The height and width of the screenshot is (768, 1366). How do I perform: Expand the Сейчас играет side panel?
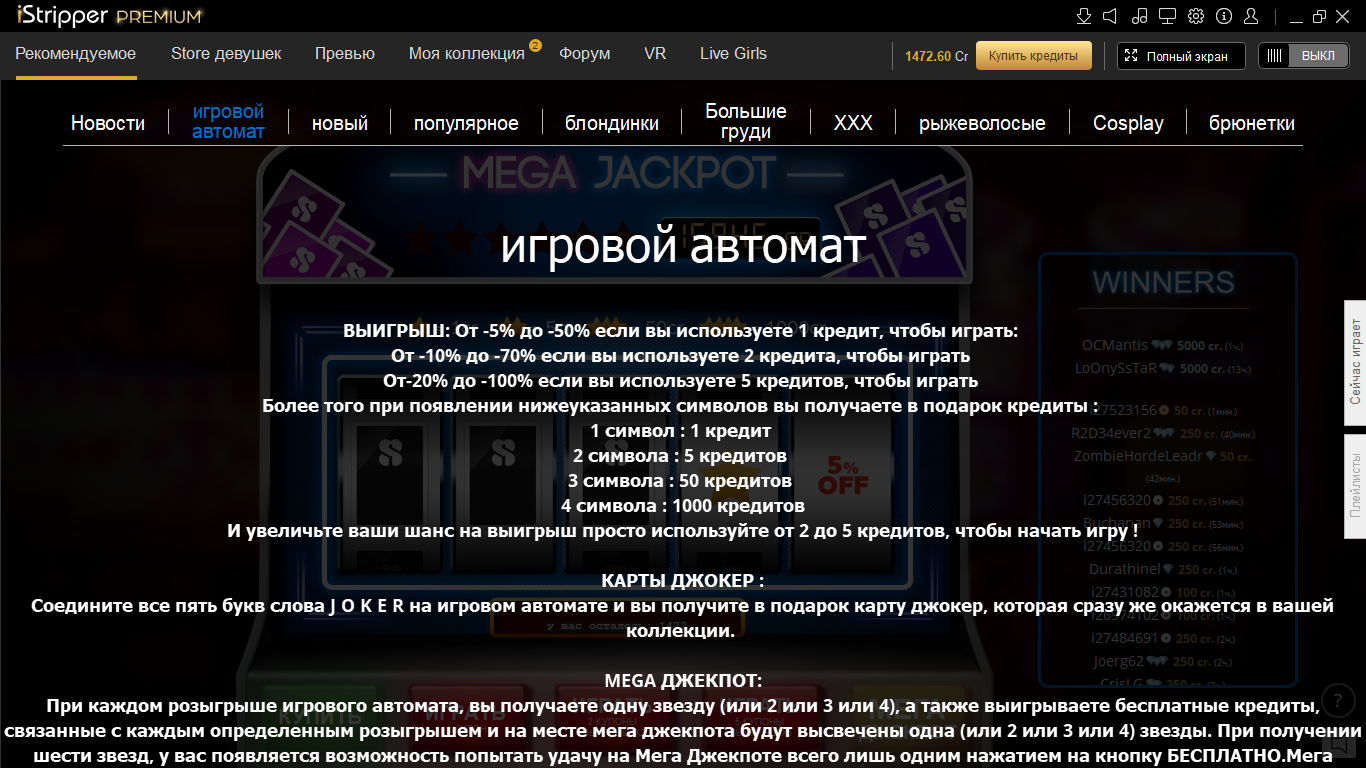click(1355, 363)
